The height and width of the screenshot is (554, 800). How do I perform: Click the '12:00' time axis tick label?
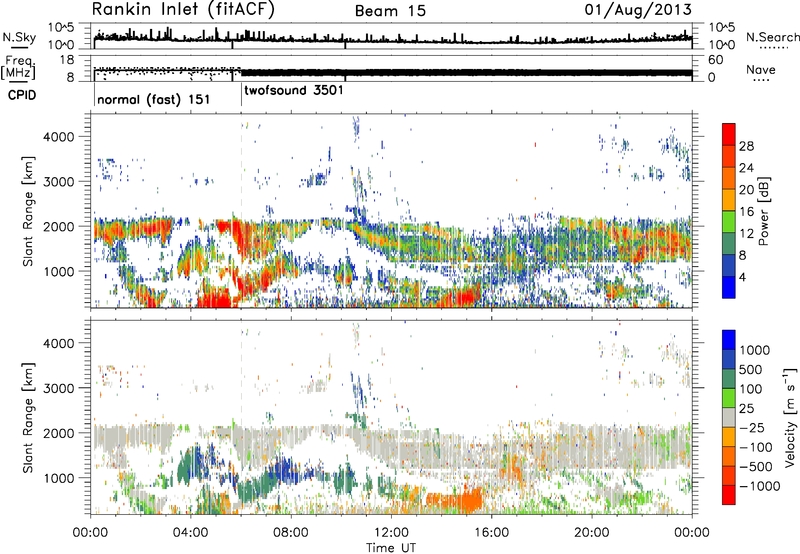tap(391, 533)
